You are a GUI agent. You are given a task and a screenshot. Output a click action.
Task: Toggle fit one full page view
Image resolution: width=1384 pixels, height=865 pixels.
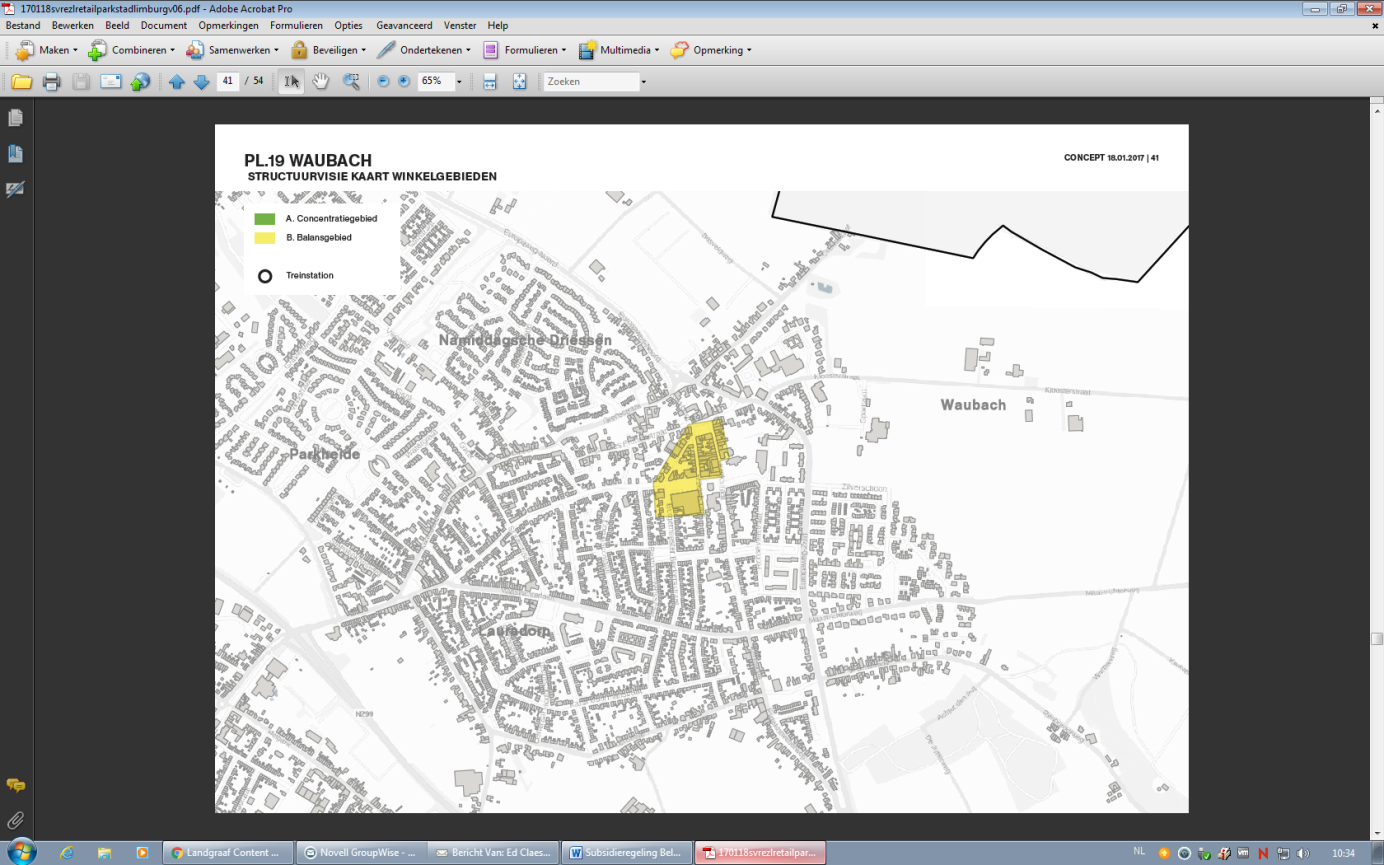pos(520,82)
